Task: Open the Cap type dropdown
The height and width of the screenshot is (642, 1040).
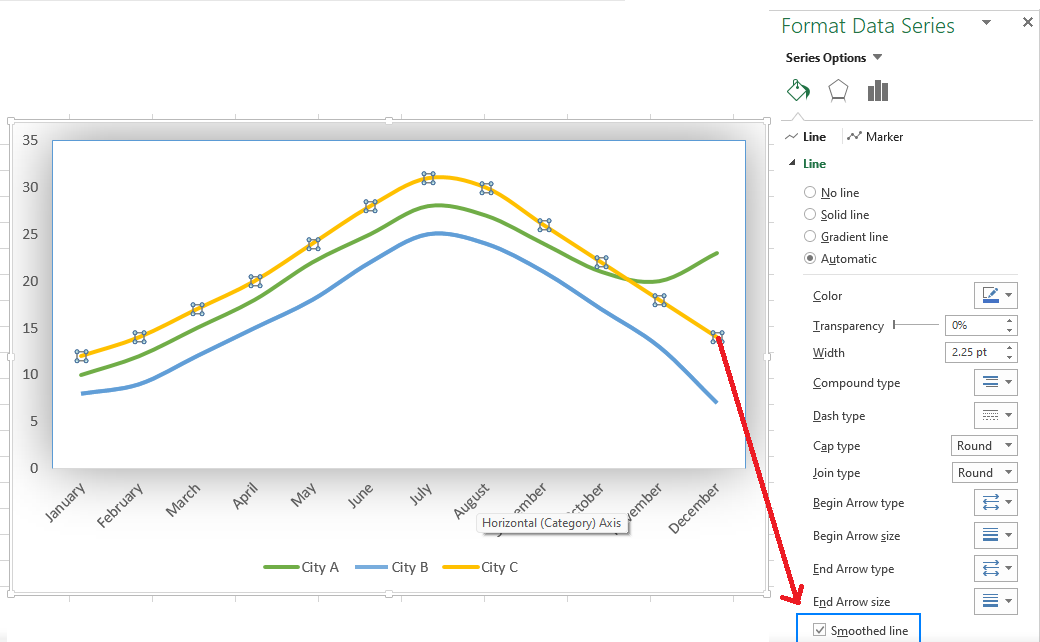Action: (x=983, y=445)
